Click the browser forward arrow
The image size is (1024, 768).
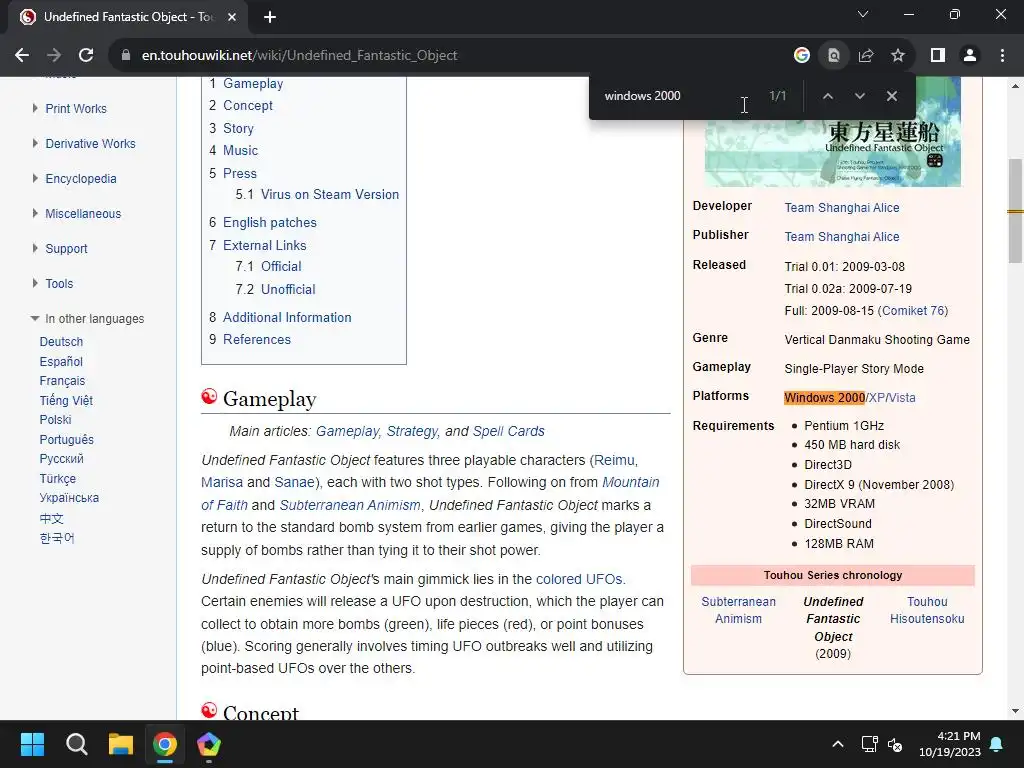tap(54, 56)
